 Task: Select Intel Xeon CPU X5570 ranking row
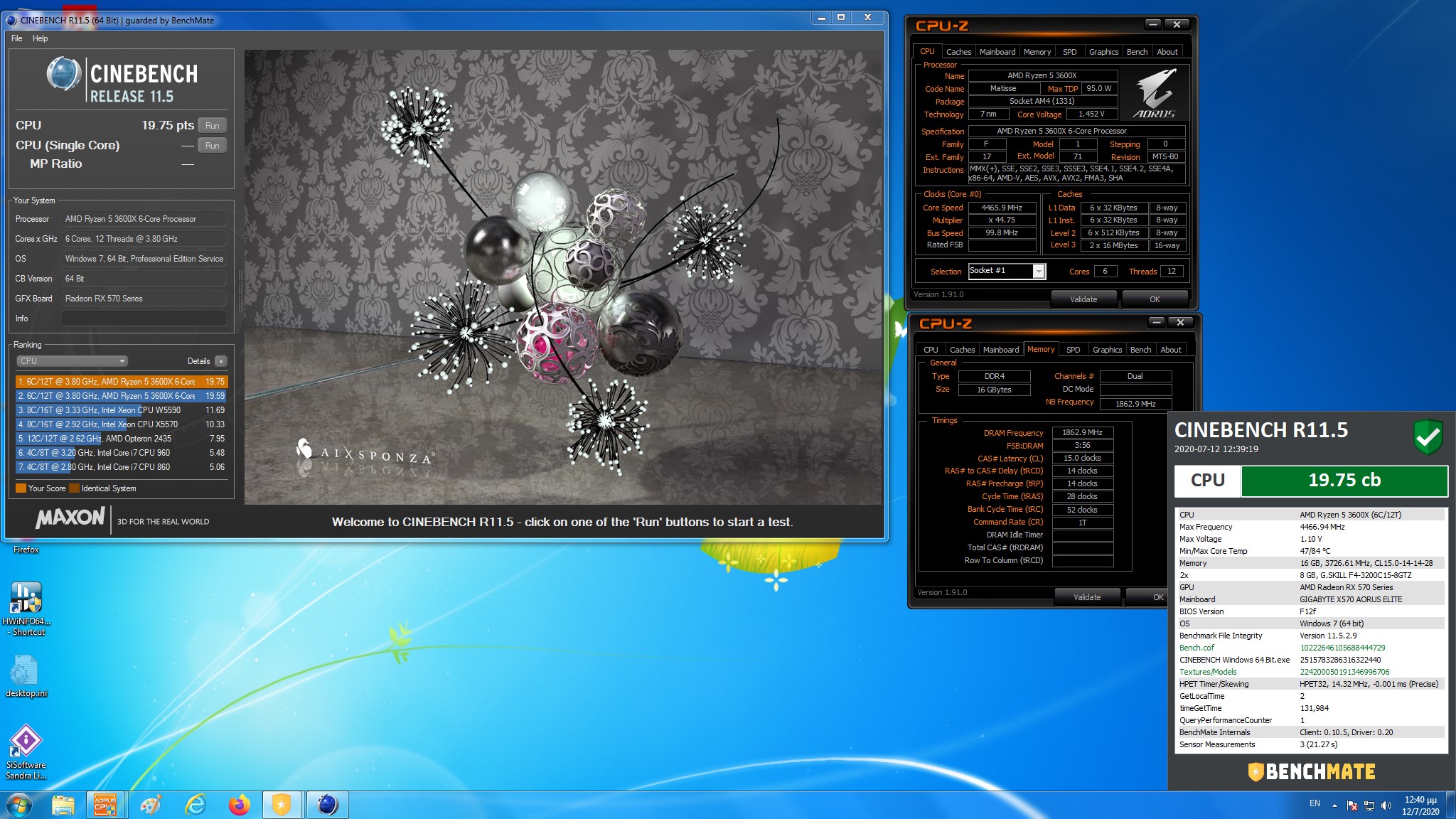pyautogui.click(x=122, y=424)
